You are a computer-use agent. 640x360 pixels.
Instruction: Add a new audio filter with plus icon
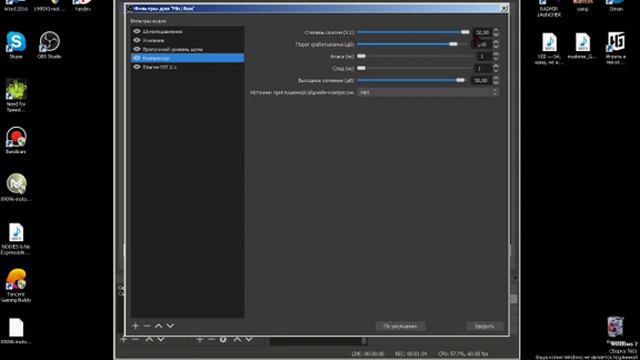(136, 326)
